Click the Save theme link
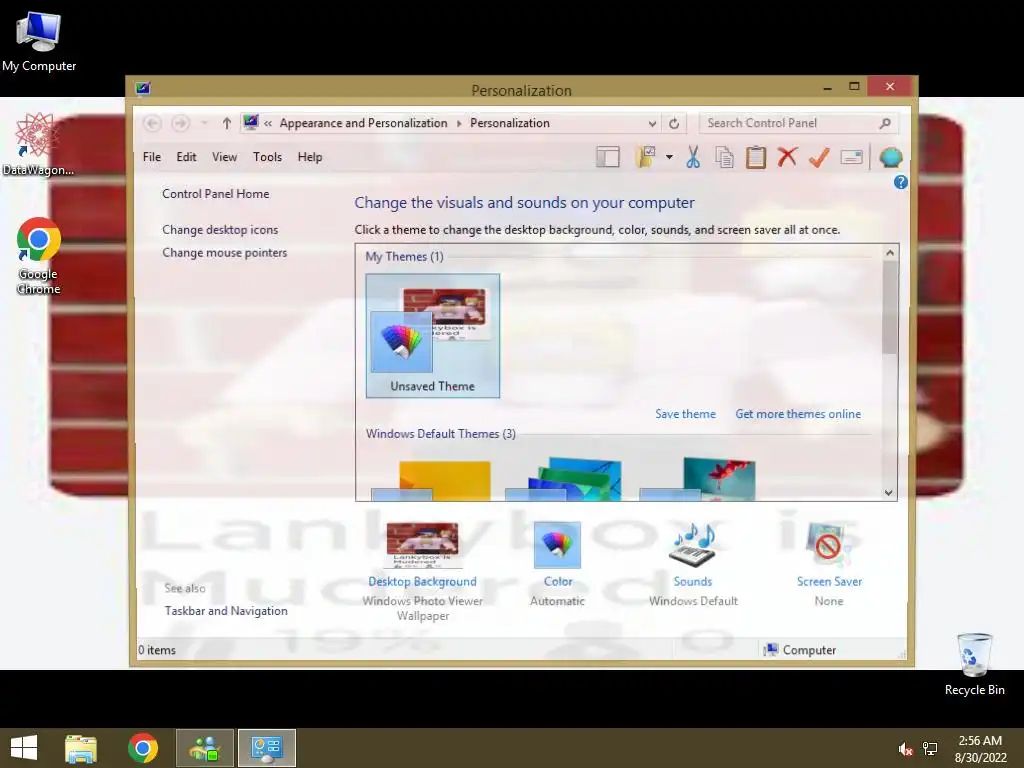This screenshot has height=768, width=1024. [x=685, y=414]
